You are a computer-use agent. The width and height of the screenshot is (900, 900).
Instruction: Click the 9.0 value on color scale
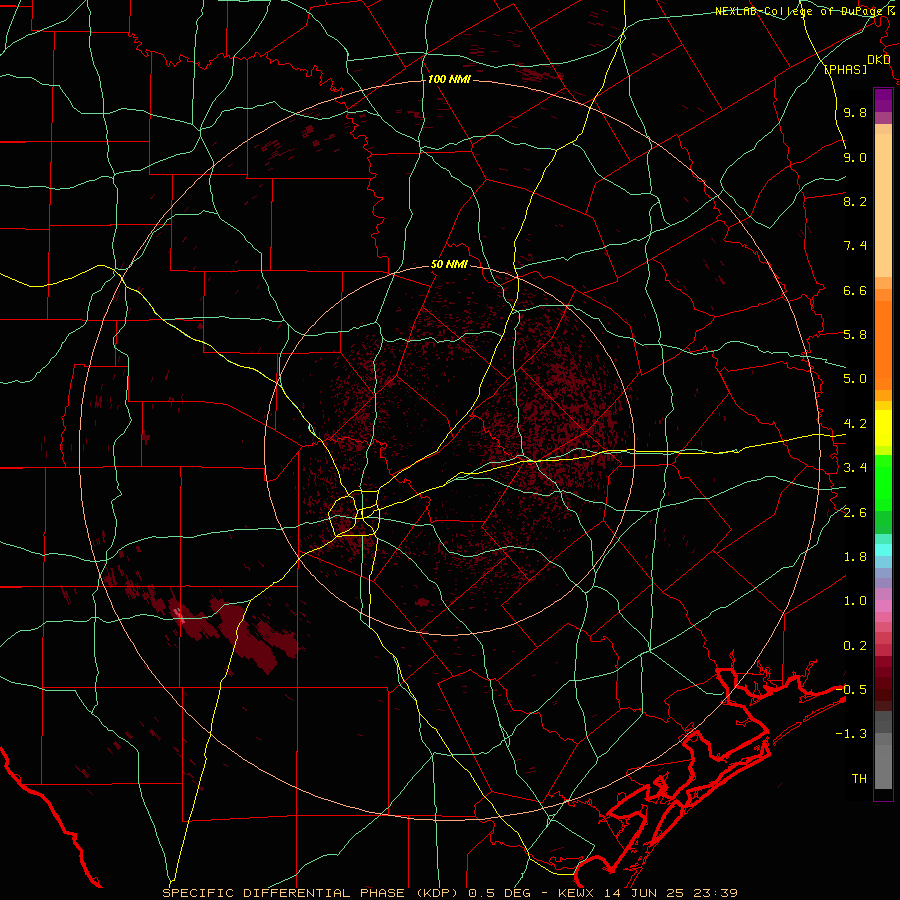pyautogui.click(x=855, y=157)
